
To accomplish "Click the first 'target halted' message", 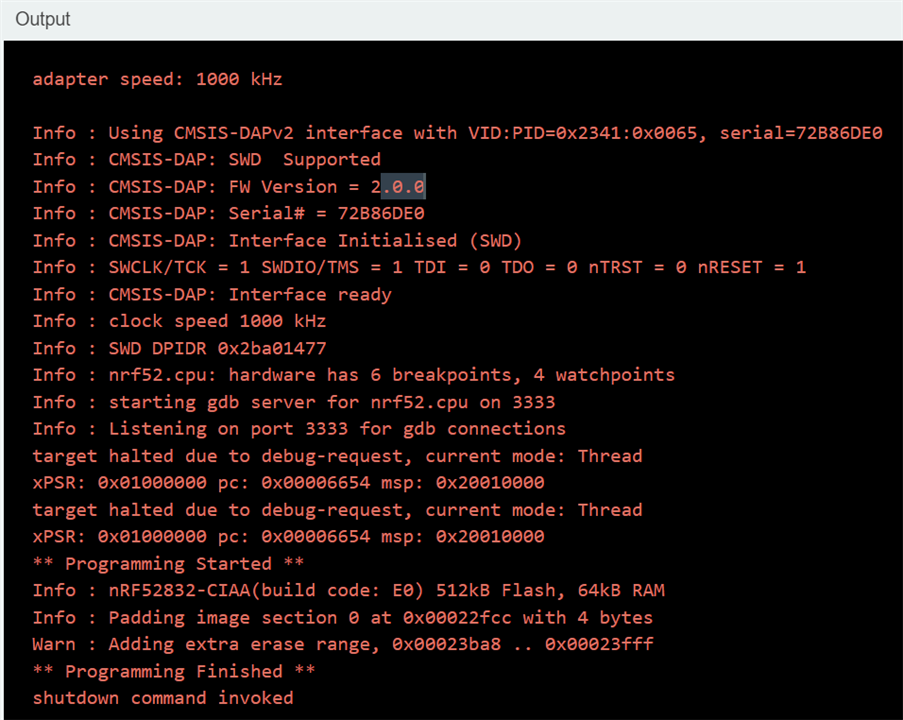I will tap(337, 455).
